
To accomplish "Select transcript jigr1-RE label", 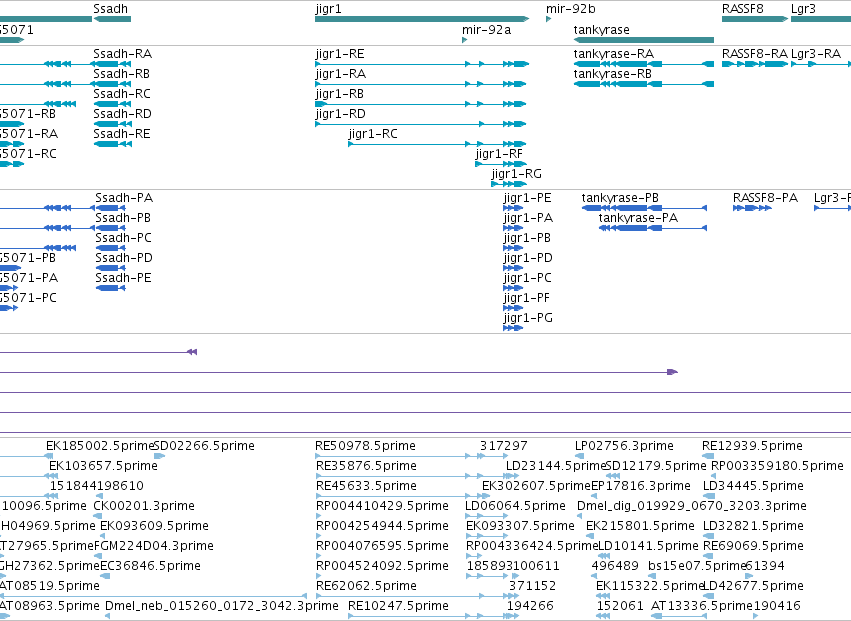I will tap(340, 54).
